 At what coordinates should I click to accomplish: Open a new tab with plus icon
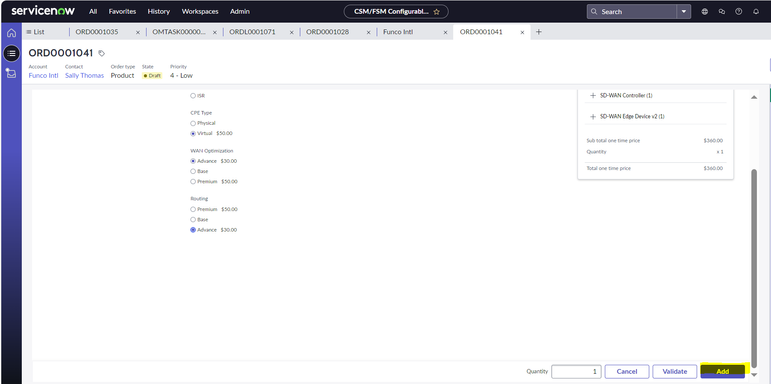pyautogui.click(x=538, y=32)
